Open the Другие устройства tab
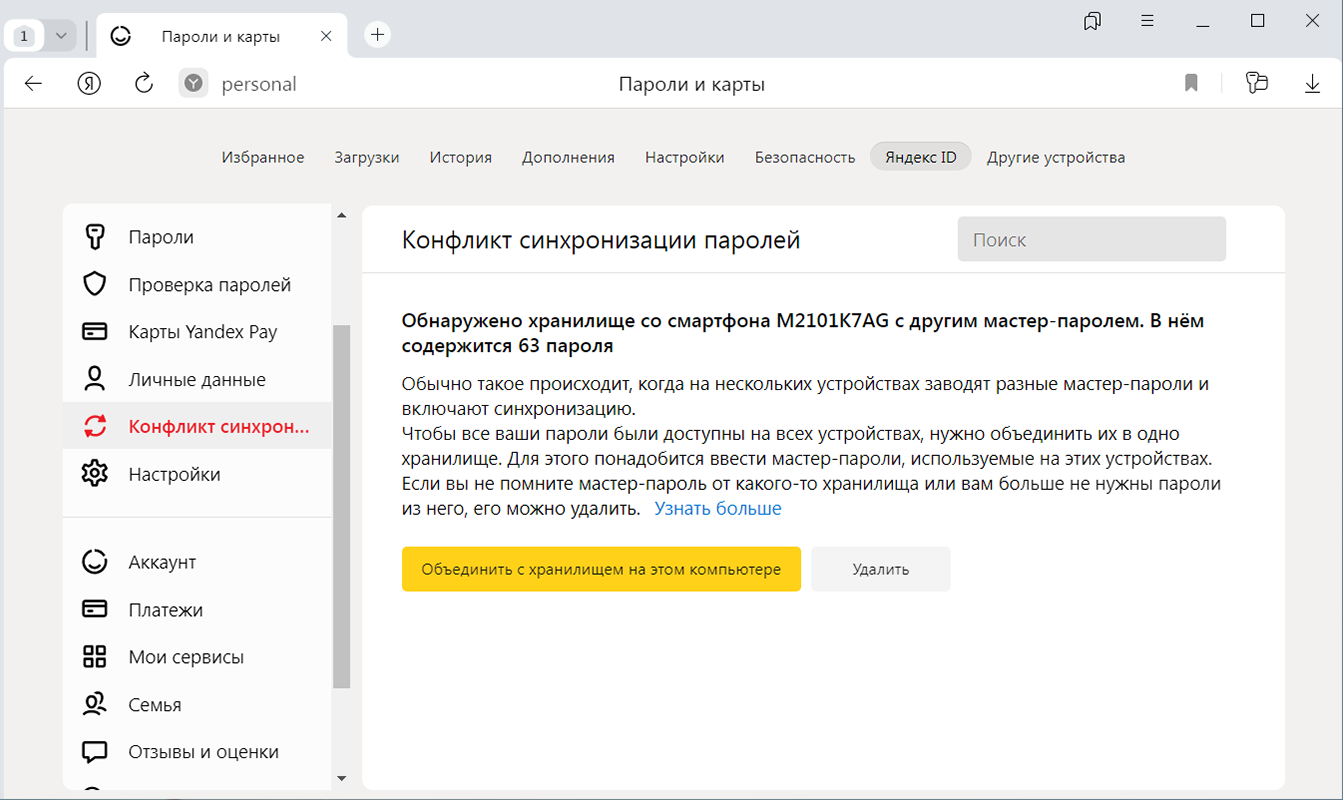The width and height of the screenshot is (1343, 800). 1055,157
